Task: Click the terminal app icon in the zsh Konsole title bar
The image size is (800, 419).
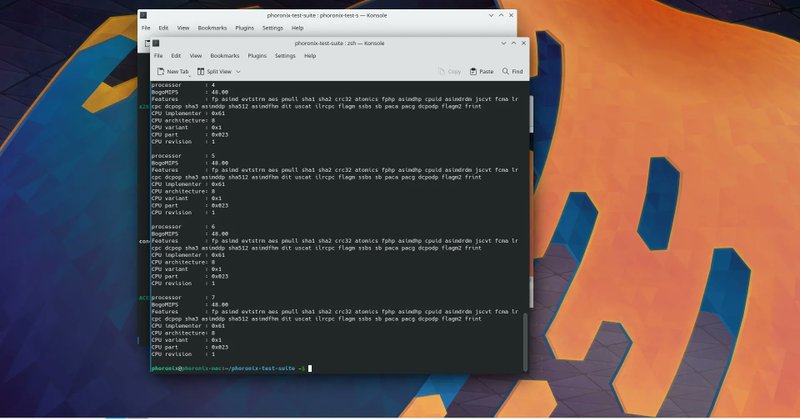Action: (x=156, y=43)
